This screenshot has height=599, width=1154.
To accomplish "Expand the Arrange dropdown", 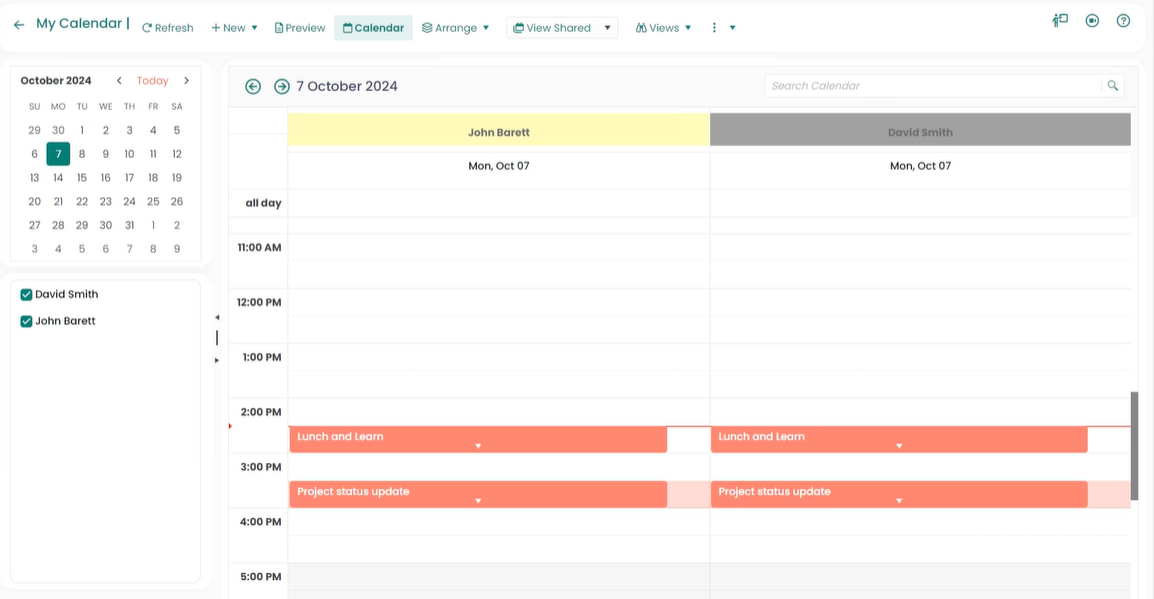I will (456, 28).
